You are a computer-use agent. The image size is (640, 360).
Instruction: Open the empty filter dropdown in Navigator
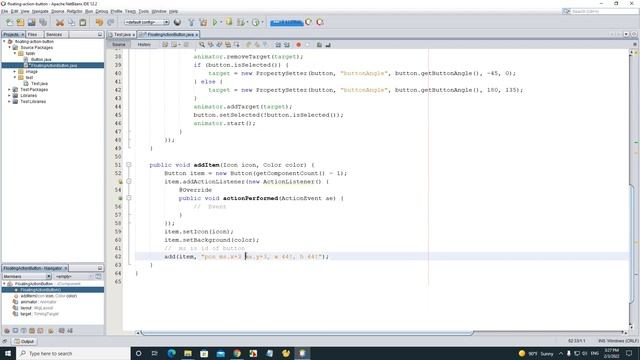click(x=74, y=276)
